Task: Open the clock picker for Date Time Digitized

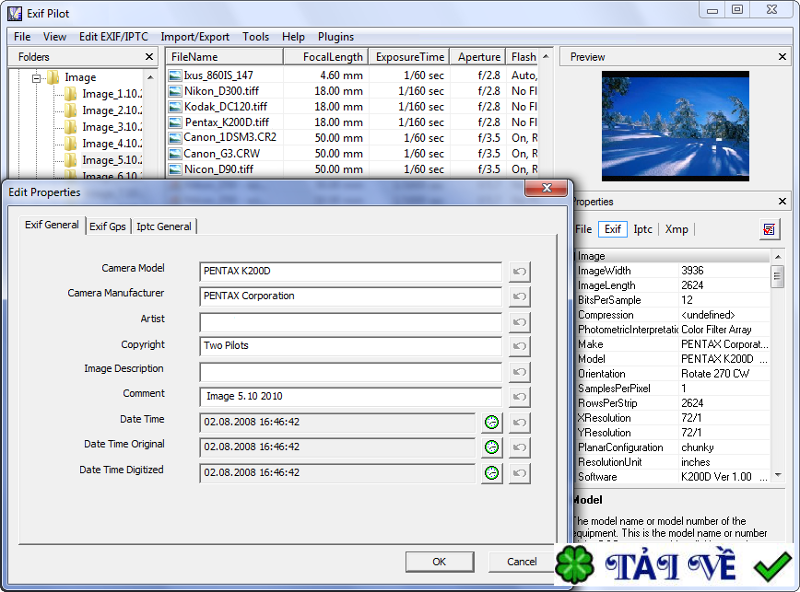Action: (492, 473)
